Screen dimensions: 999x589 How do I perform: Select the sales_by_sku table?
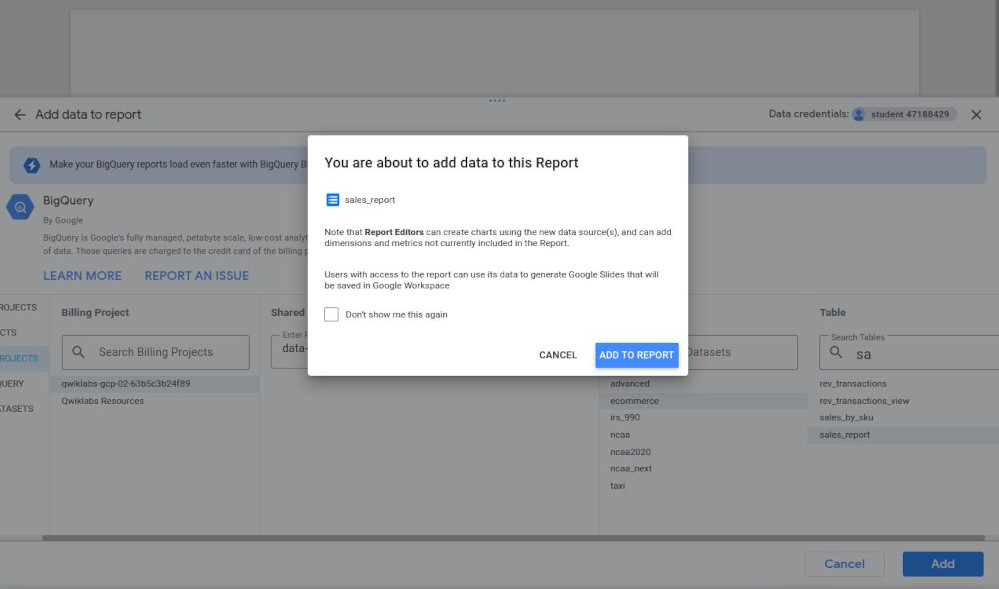pos(903,418)
